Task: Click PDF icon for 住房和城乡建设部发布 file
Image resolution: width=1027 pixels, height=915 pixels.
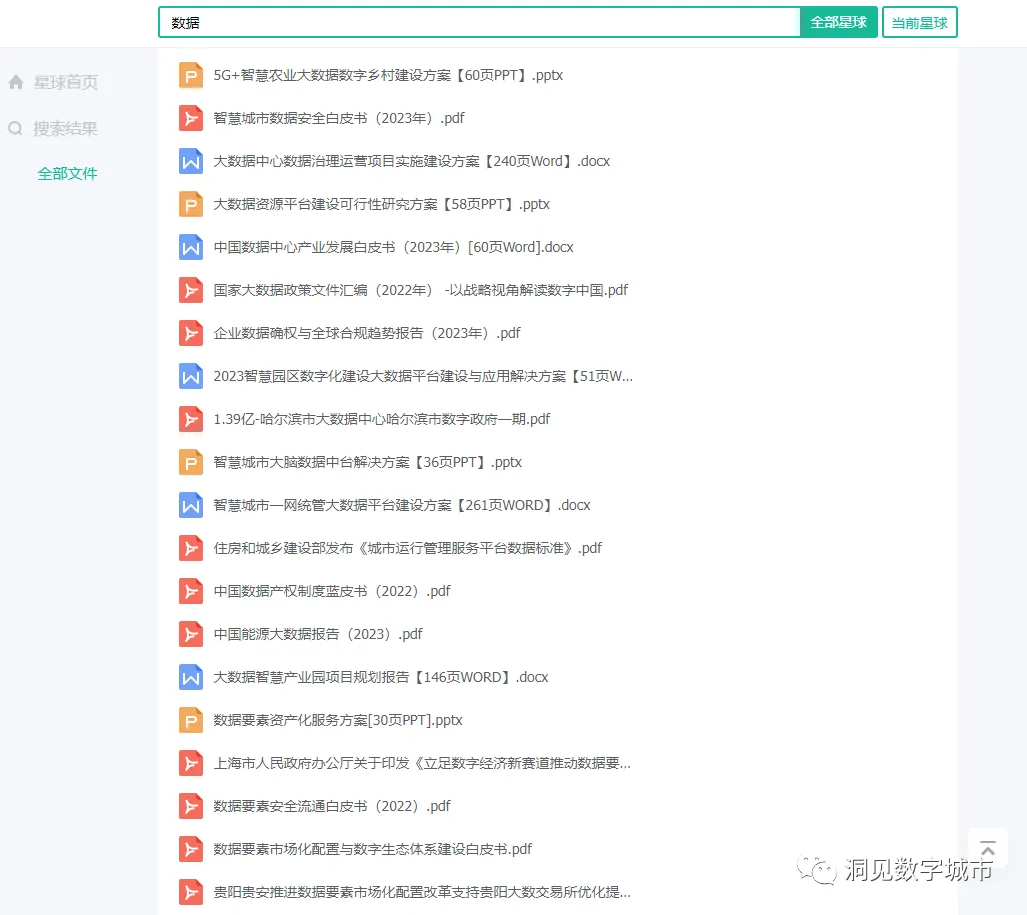Action: point(191,548)
